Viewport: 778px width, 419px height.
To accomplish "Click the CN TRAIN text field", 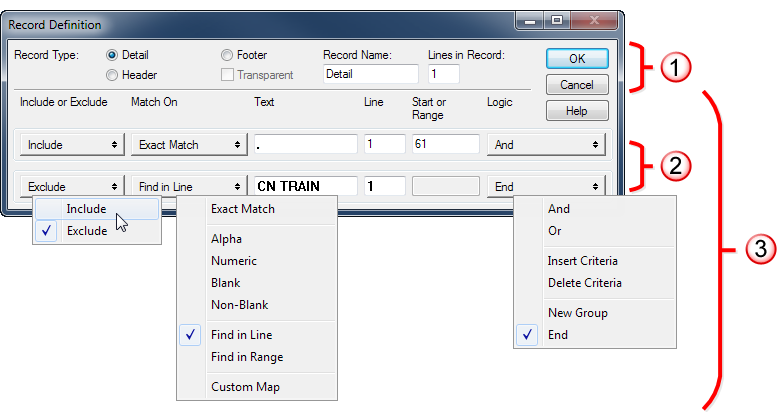I will 305,186.
